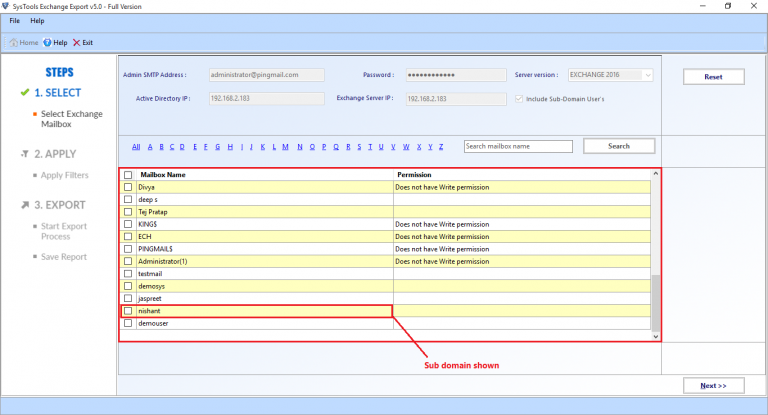The width and height of the screenshot is (768, 415).
Task: Click the green checkmark beside 1. SELECT
Action: click(25, 92)
